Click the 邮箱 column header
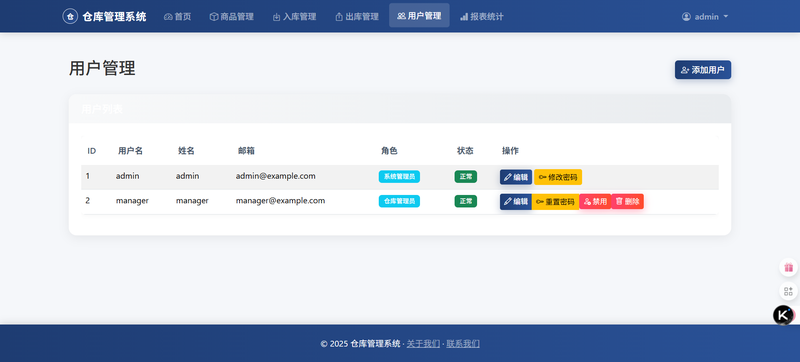Screen dimensions: 800x362 246,151
